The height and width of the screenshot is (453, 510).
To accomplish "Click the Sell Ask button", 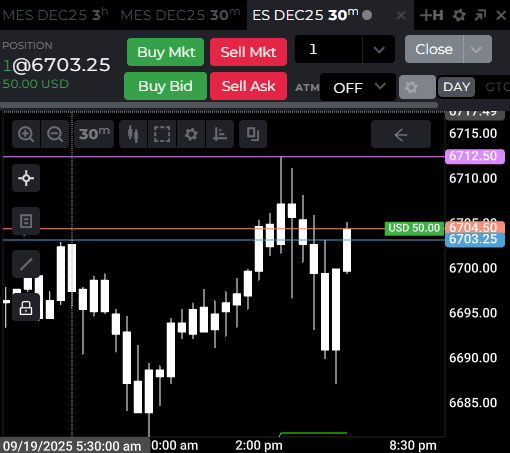I will (x=248, y=86).
